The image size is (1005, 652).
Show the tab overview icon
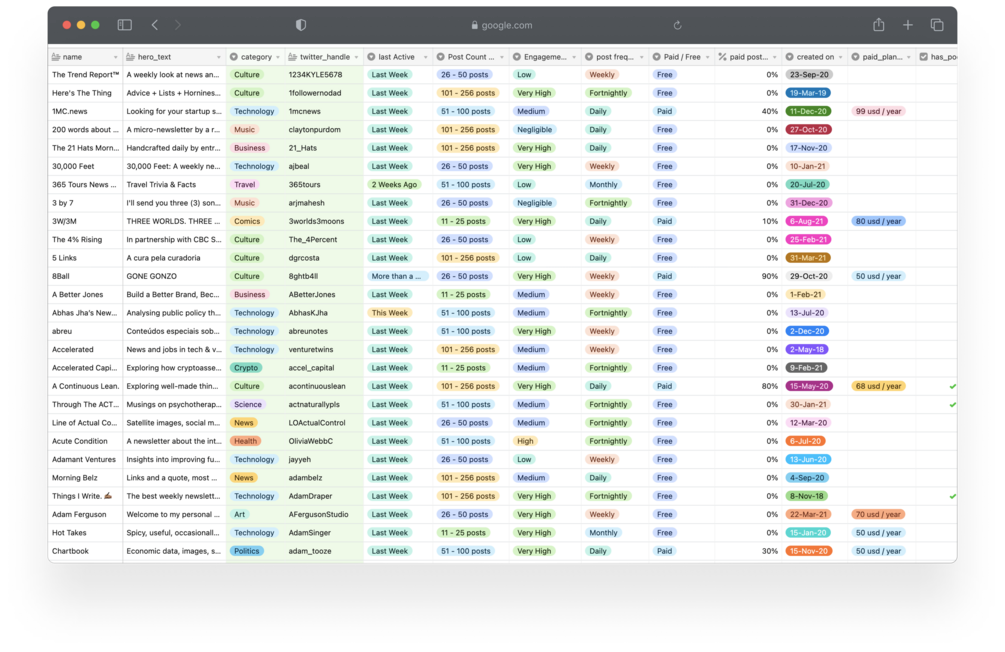pos(937,25)
